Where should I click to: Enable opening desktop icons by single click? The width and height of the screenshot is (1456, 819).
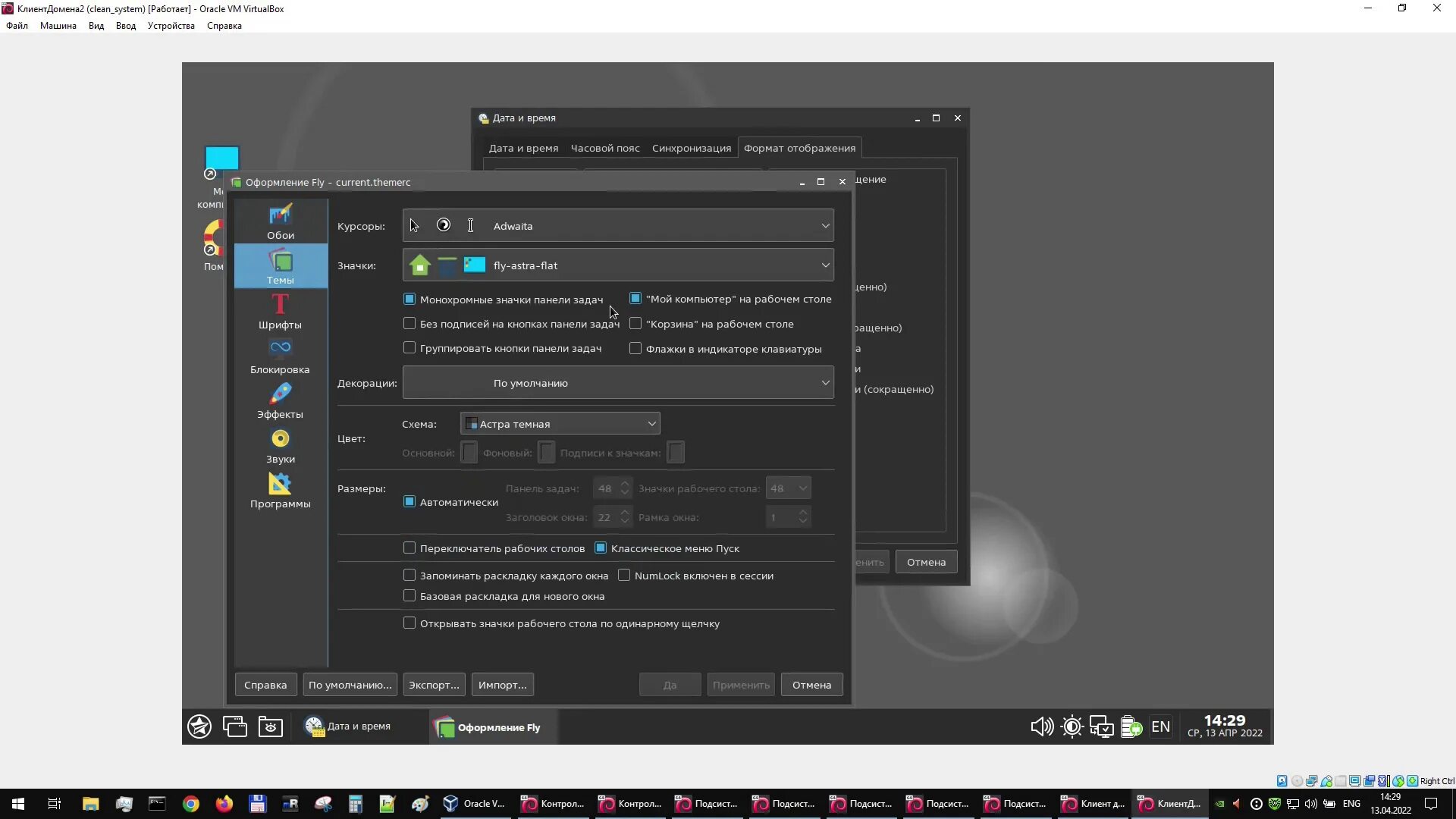click(x=409, y=623)
